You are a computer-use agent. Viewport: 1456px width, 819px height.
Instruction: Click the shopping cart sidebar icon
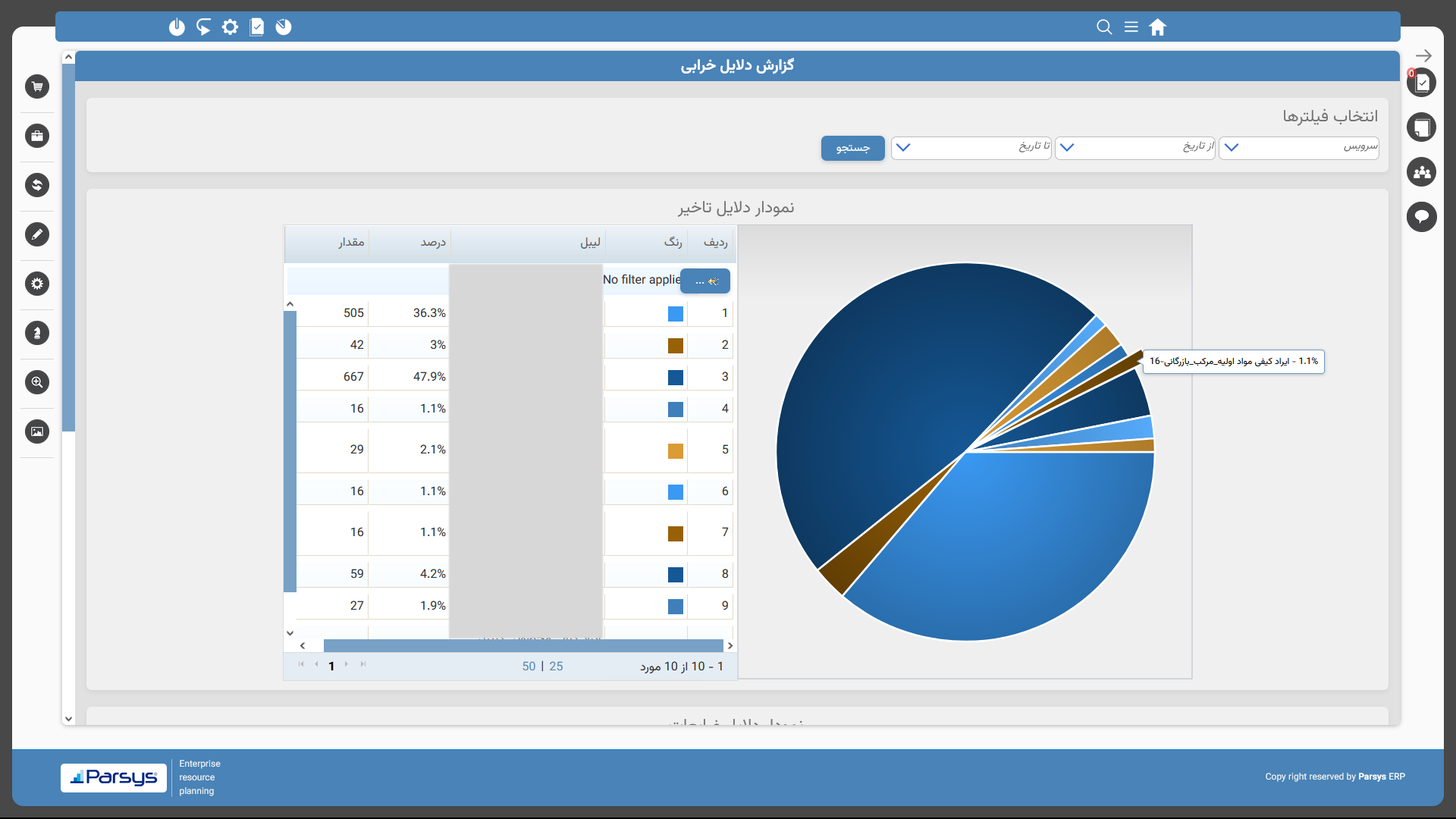tap(37, 86)
